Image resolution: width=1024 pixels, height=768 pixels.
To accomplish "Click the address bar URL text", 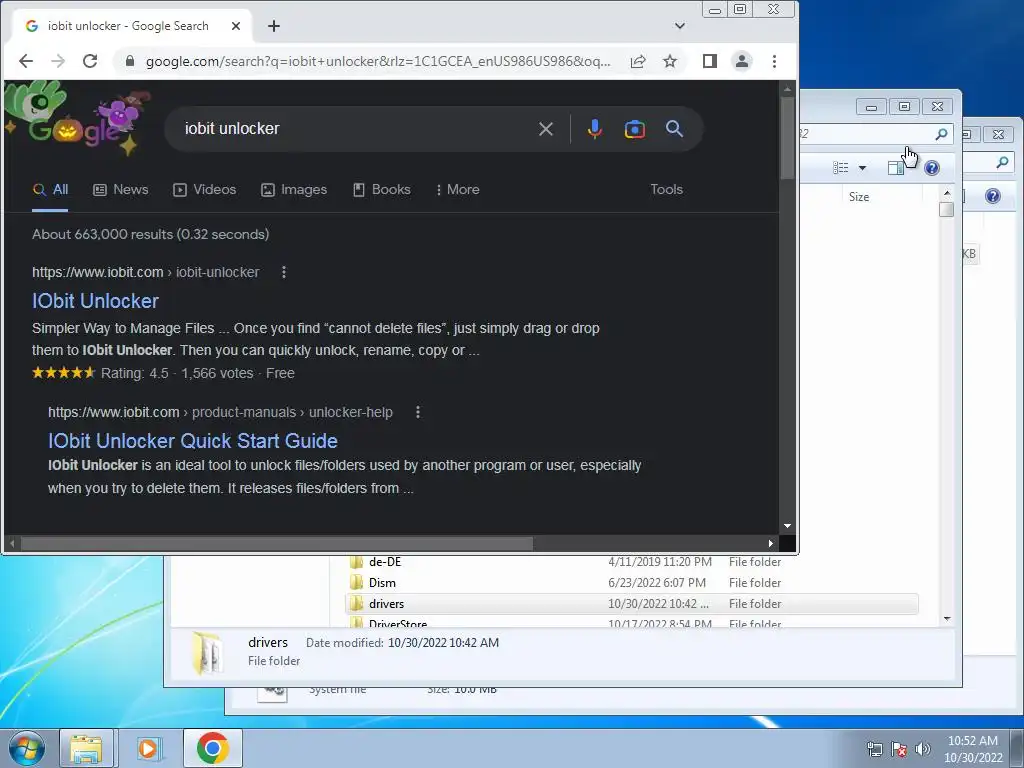I will (x=378, y=61).
